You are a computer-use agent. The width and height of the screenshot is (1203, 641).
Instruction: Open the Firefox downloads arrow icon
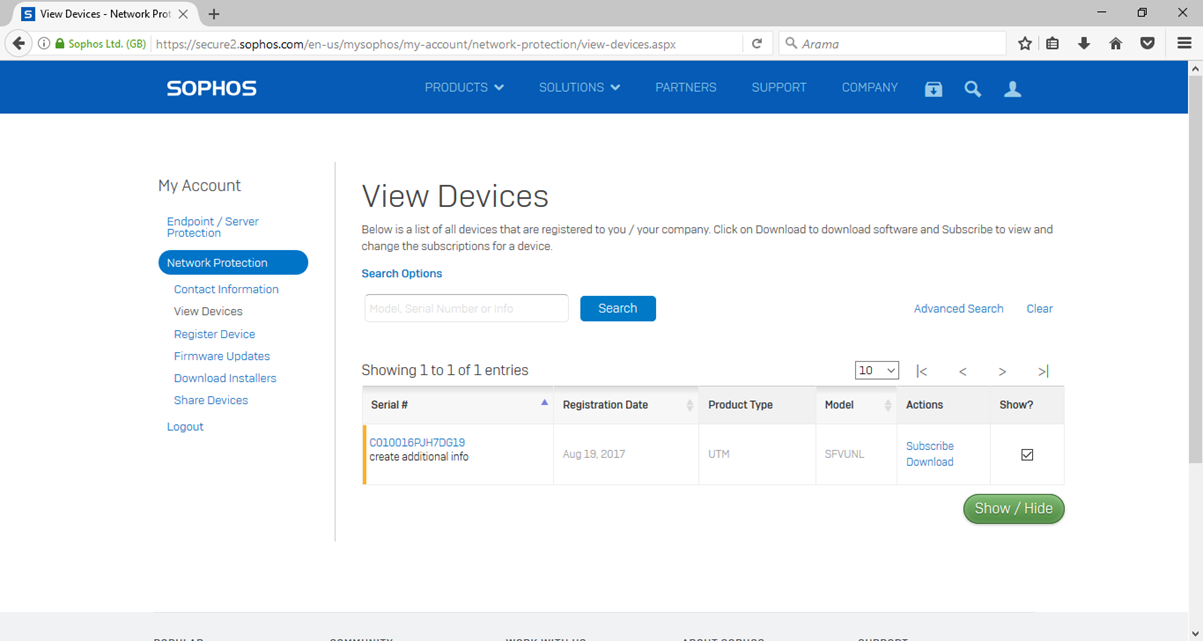click(x=1084, y=44)
